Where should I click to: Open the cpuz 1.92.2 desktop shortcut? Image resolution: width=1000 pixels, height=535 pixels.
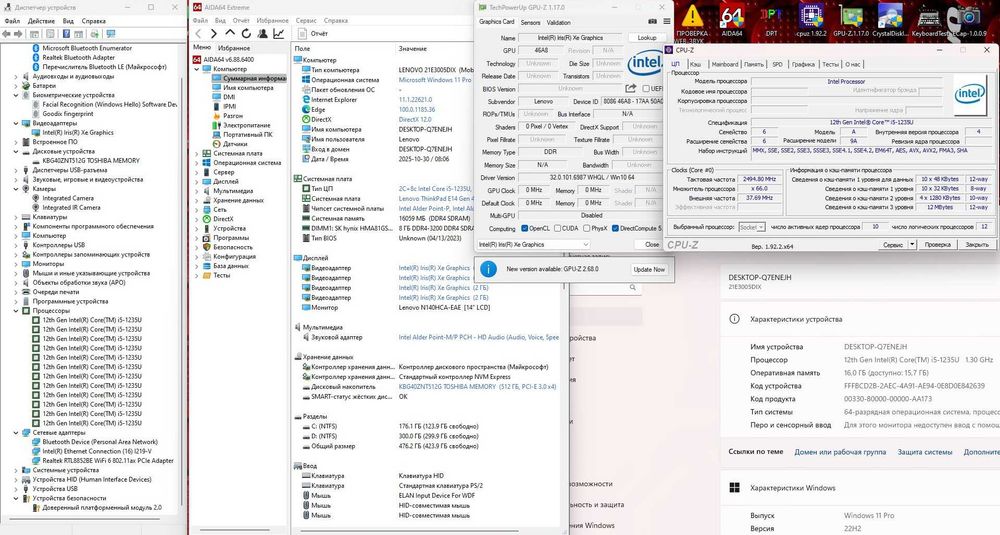click(x=811, y=20)
